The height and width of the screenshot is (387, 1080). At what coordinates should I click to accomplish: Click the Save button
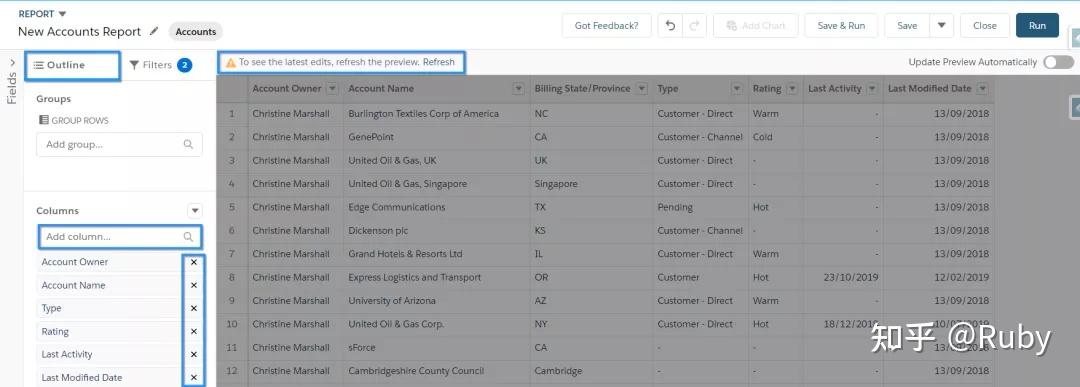[907, 25]
